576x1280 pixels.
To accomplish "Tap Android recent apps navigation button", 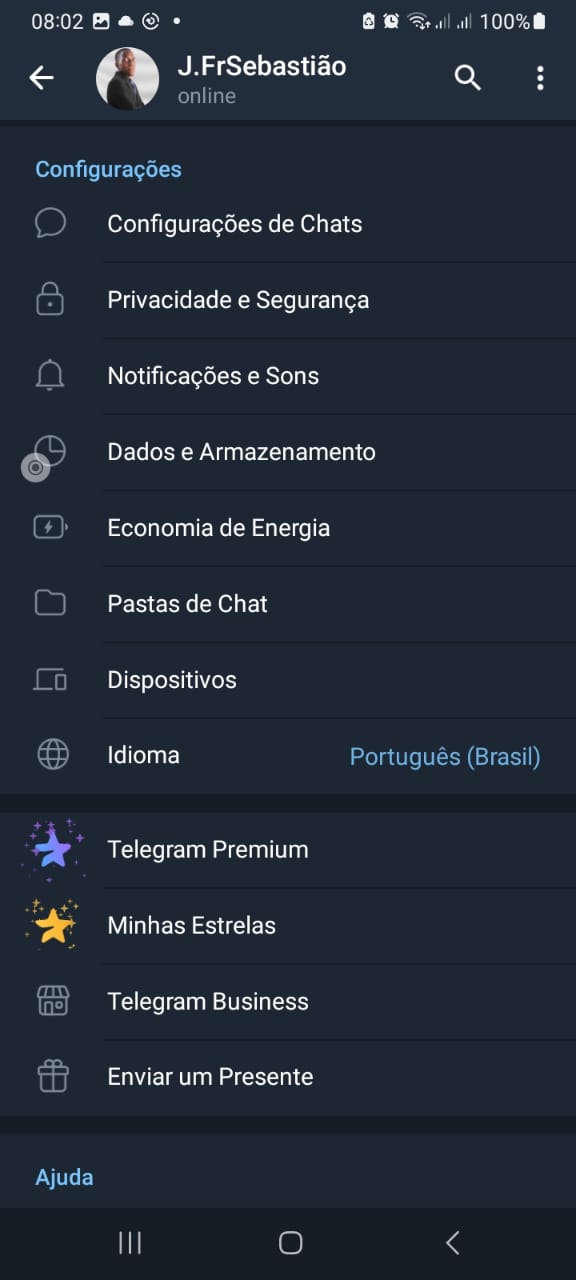I will tap(130, 1243).
